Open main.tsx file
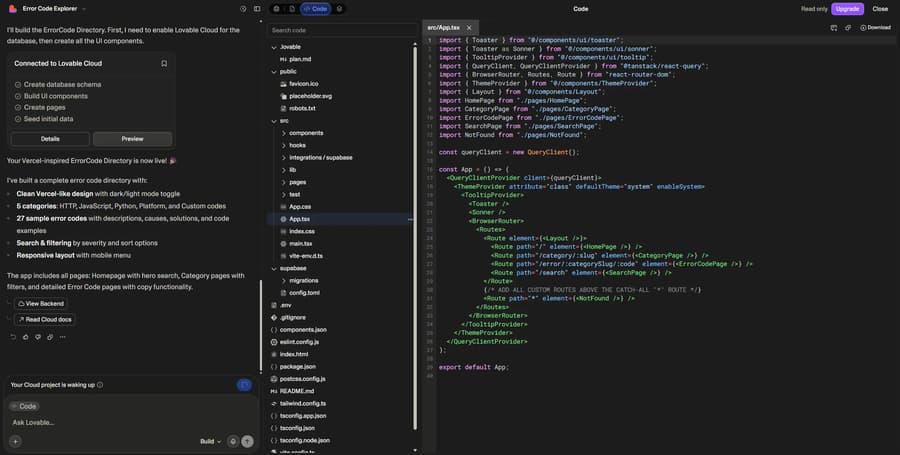900x455 pixels. (296, 244)
